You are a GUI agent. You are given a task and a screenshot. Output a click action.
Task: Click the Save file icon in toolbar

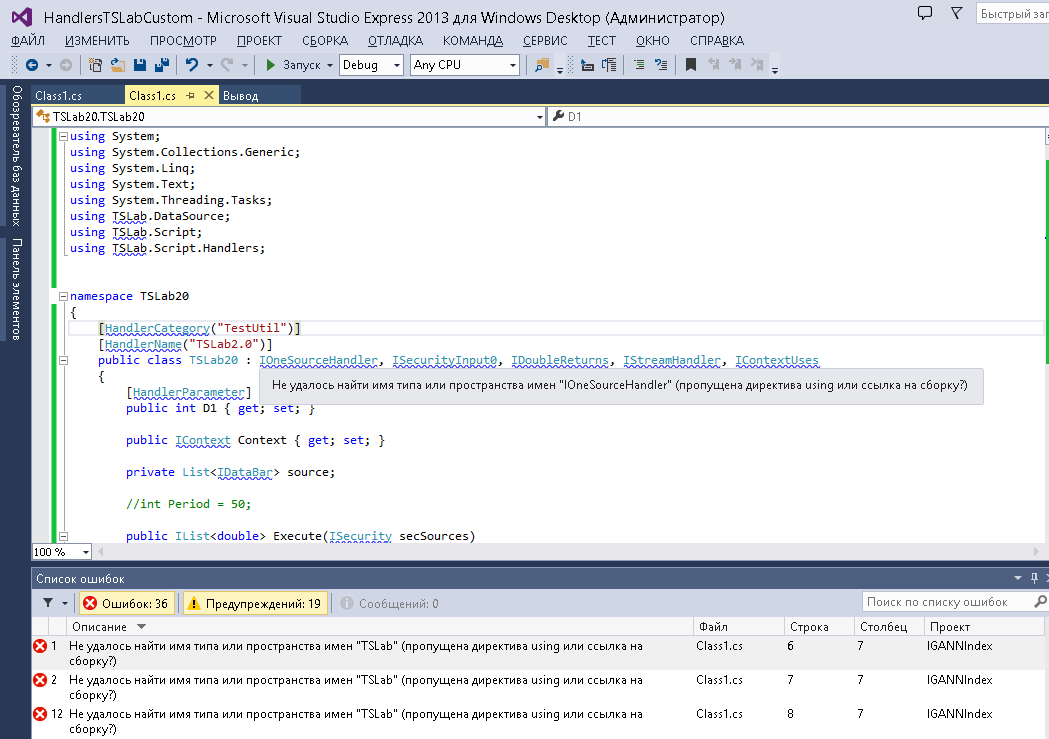click(139, 65)
